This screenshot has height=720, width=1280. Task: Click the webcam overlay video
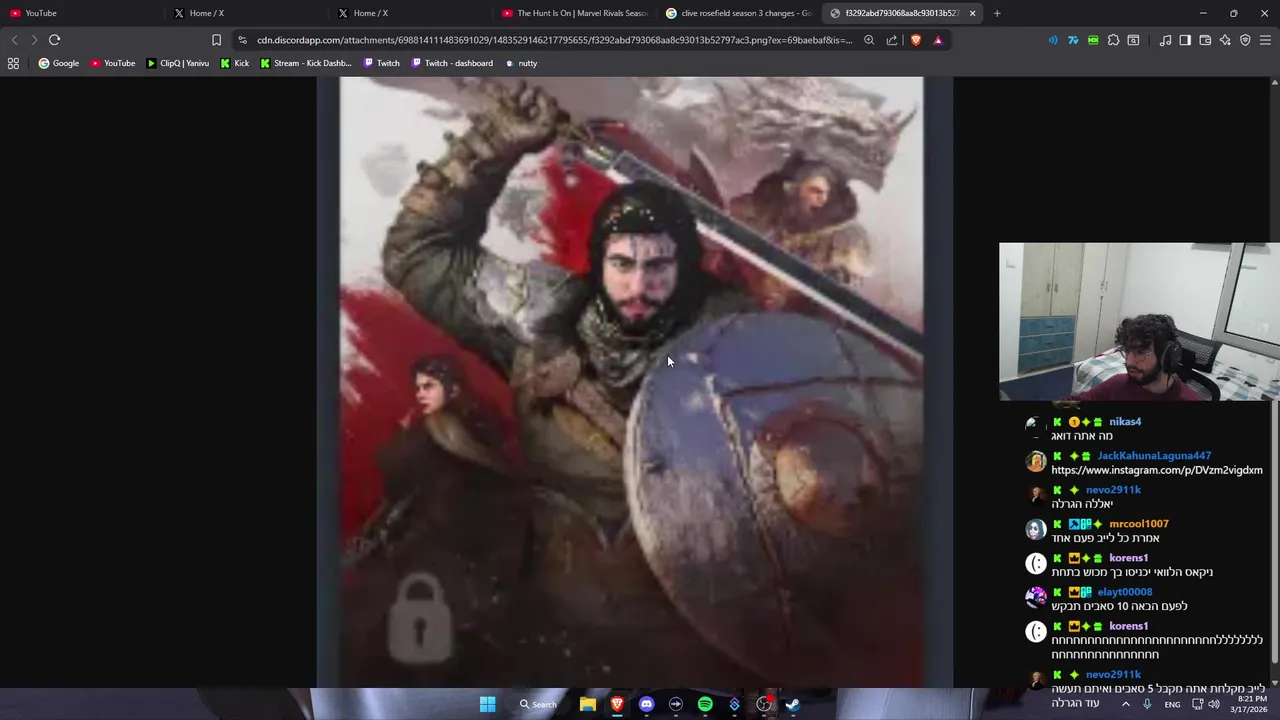pyautogui.click(x=1139, y=322)
